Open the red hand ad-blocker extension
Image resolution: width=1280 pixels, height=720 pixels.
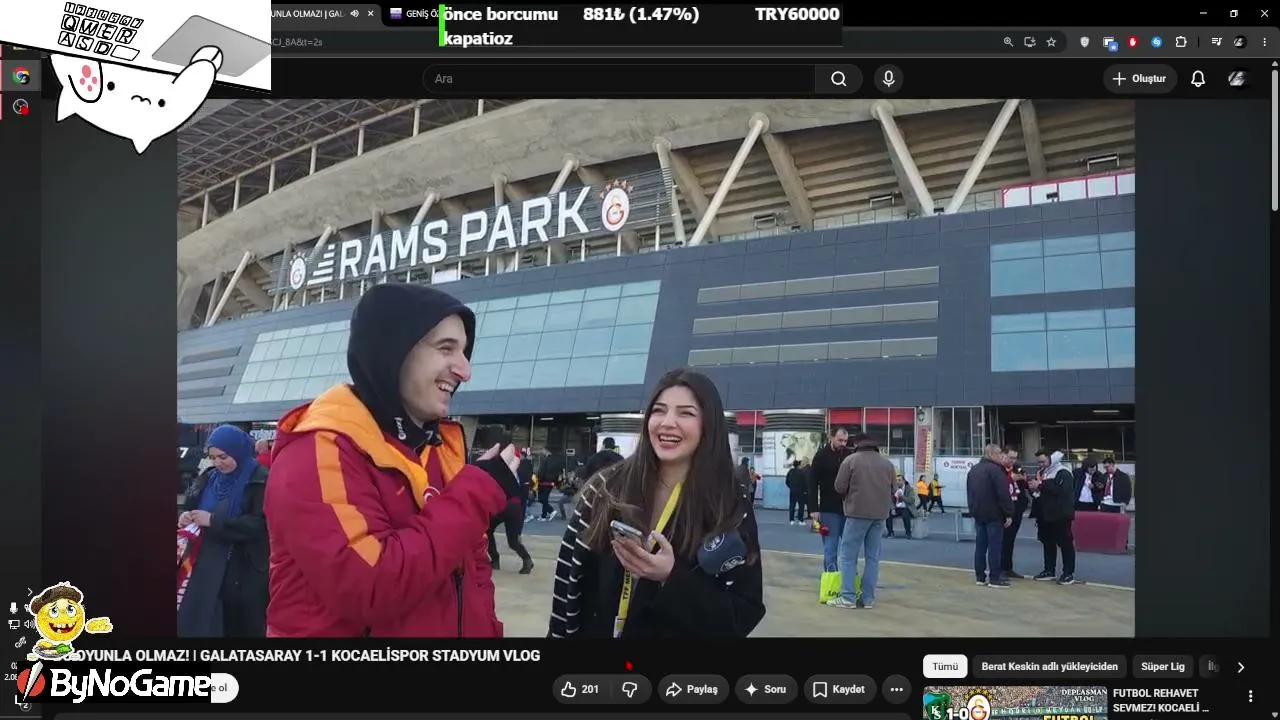point(1133,42)
